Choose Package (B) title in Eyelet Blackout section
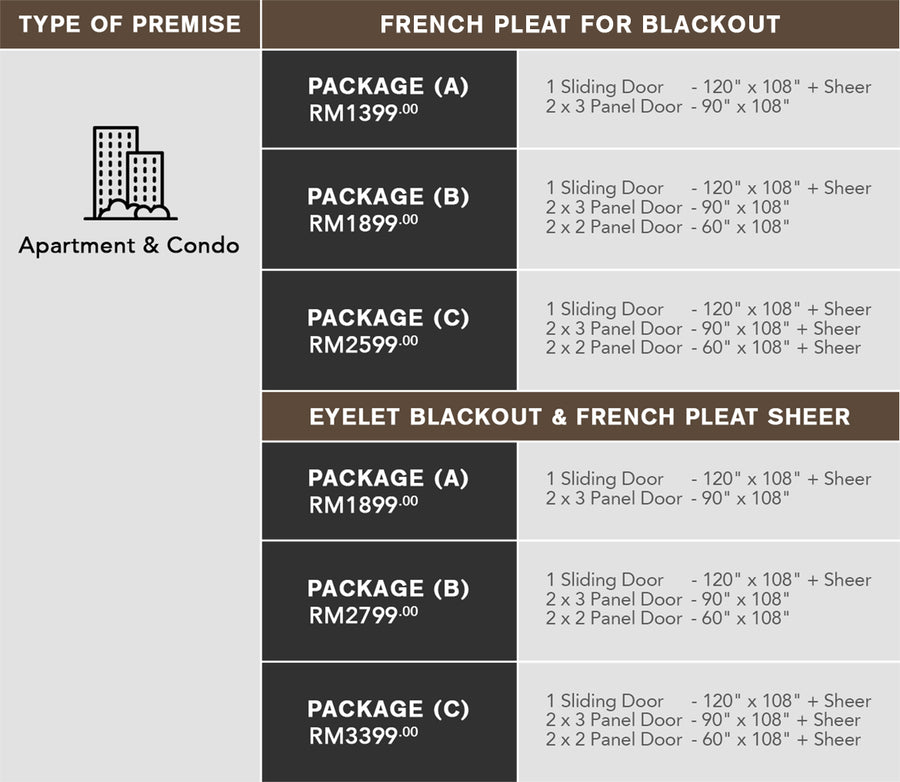The width and height of the screenshot is (900, 782). pyautogui.click(x=388, y=588)
